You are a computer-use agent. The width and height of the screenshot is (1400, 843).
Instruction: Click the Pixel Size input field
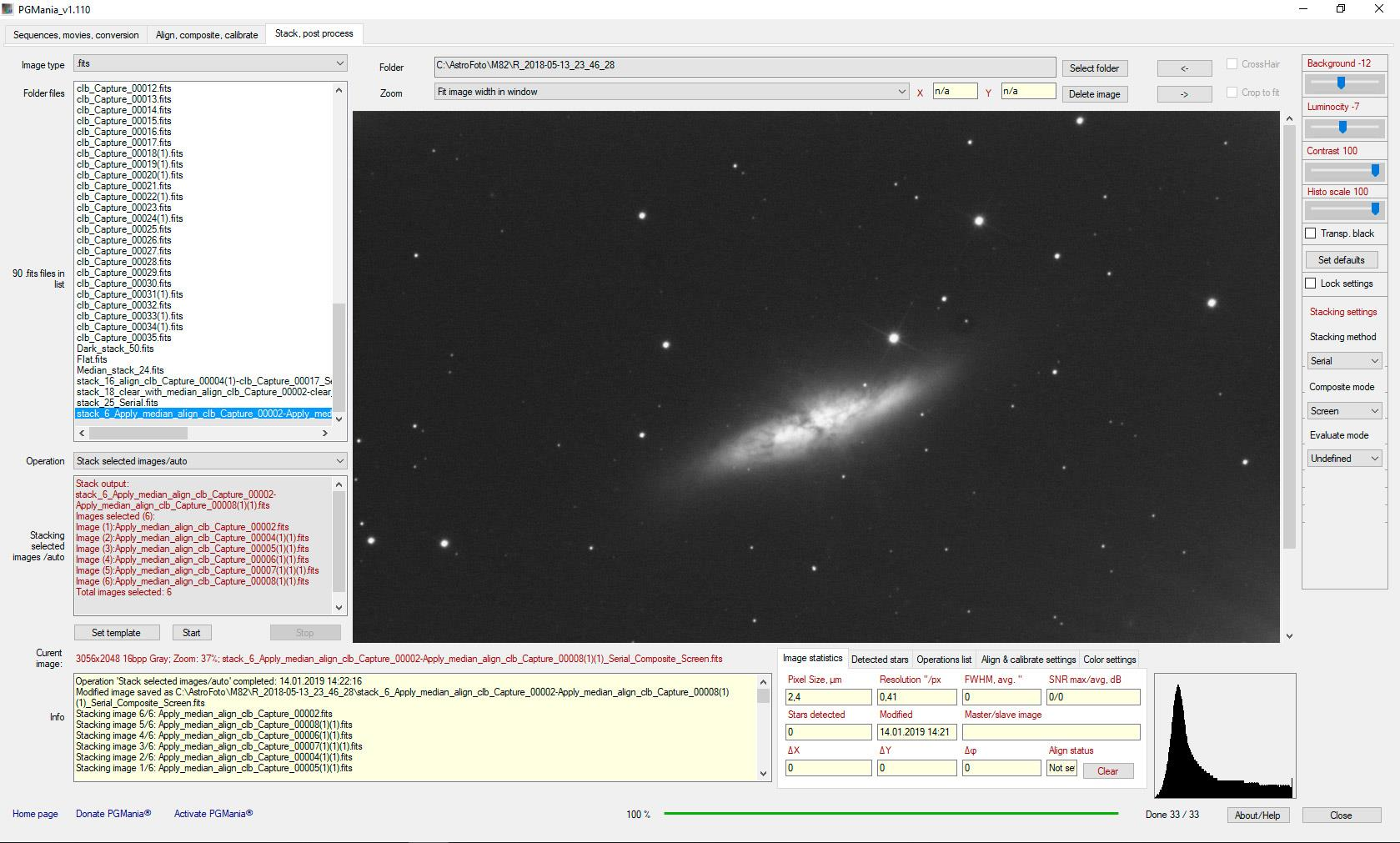[828, 697]
